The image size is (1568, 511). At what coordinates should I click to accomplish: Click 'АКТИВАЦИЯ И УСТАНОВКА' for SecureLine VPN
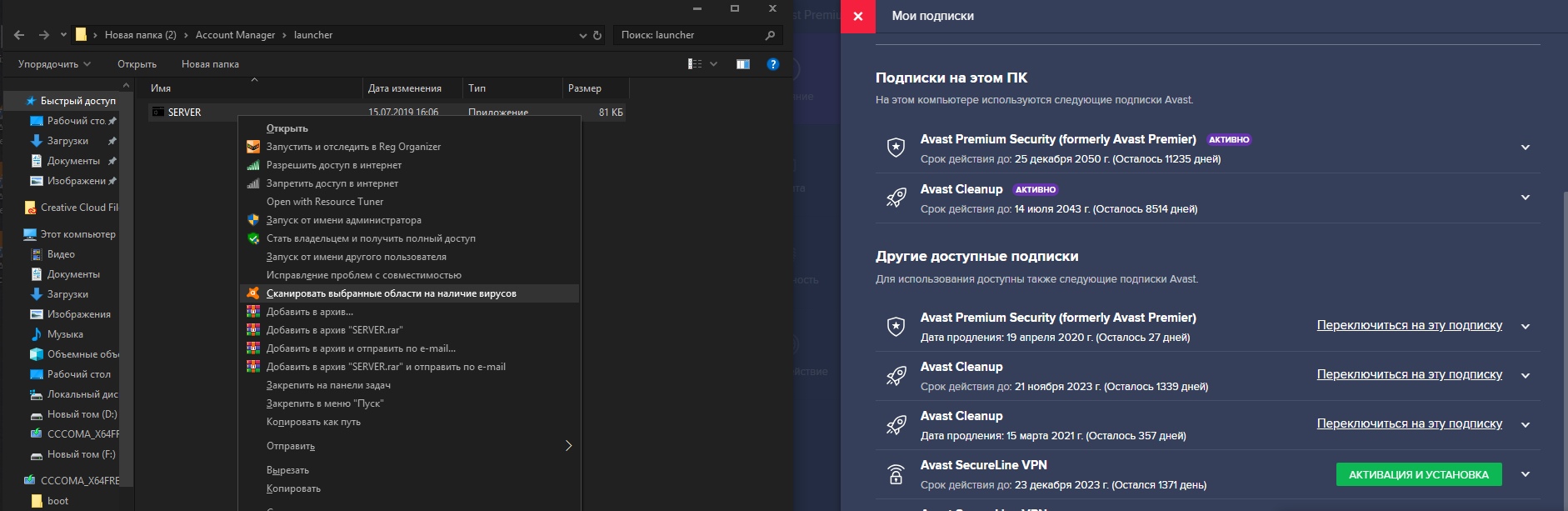tap(1419, 474)
